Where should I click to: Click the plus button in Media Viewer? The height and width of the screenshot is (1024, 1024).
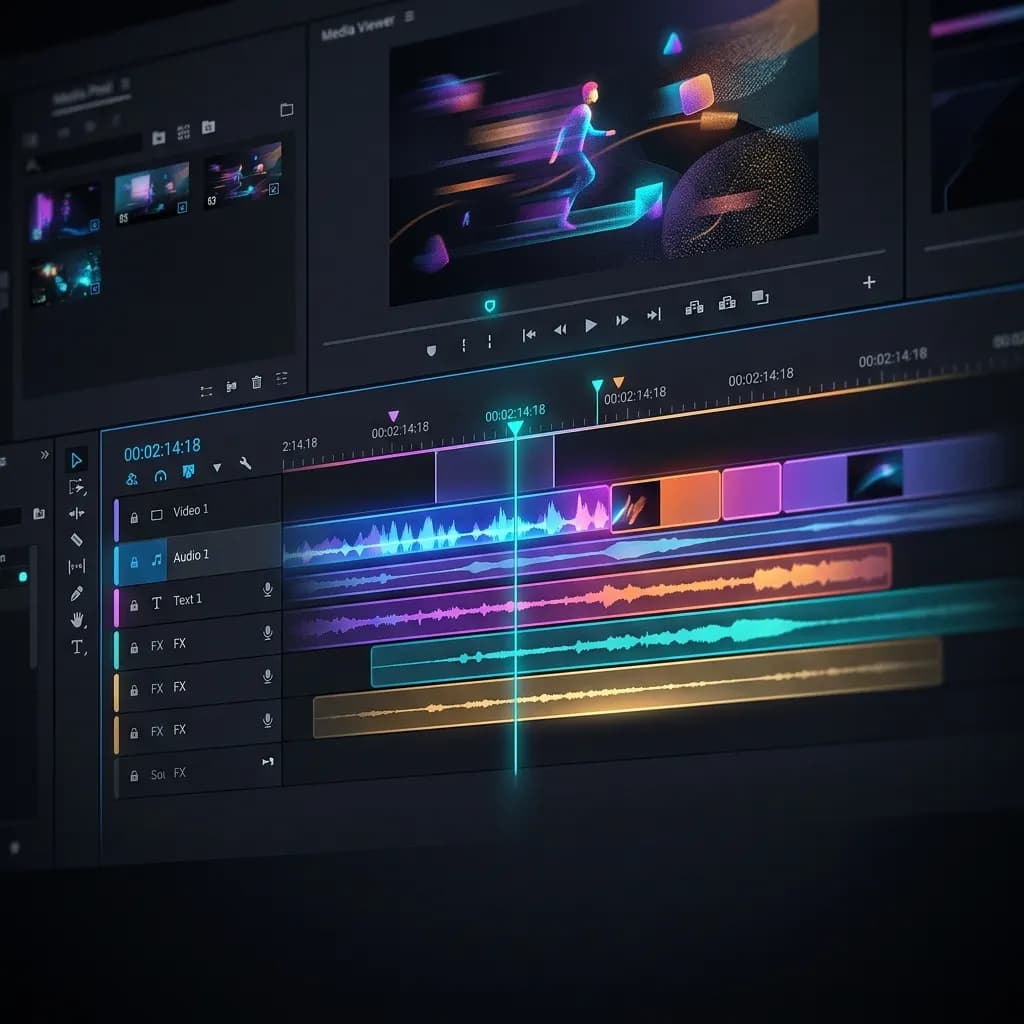(869, 282)
